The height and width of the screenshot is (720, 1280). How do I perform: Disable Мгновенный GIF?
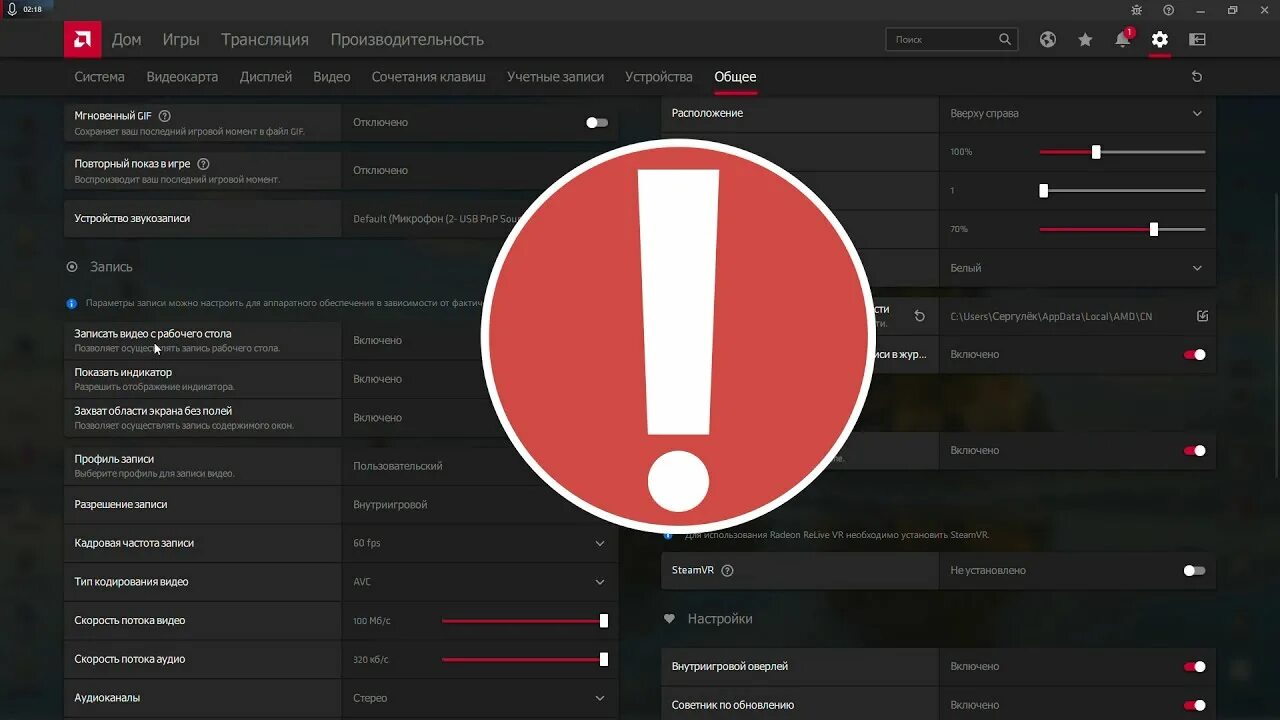596,121
